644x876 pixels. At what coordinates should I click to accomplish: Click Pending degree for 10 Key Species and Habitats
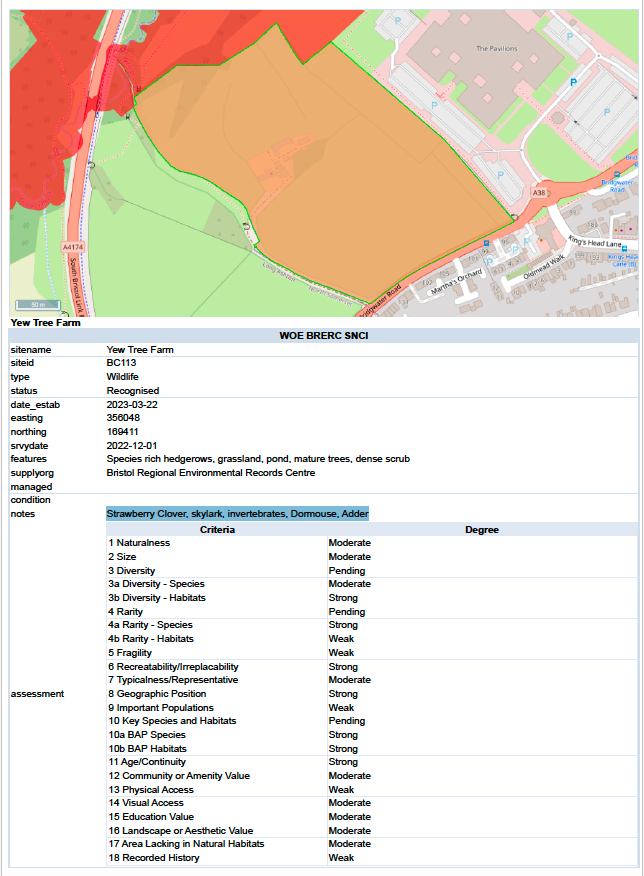click(347, 721)
